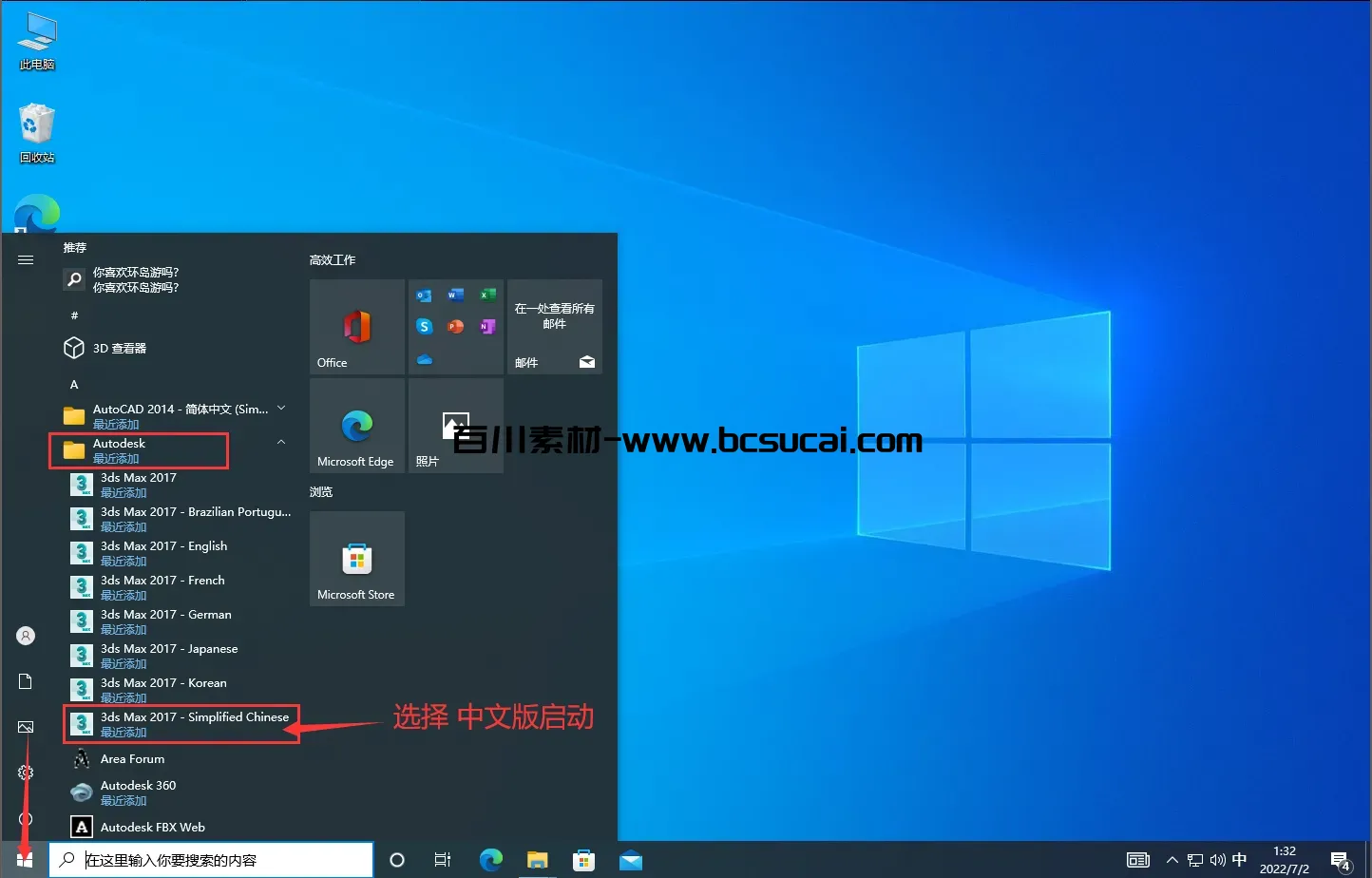Open News and interests taskbar icon

pos(1138,860)
